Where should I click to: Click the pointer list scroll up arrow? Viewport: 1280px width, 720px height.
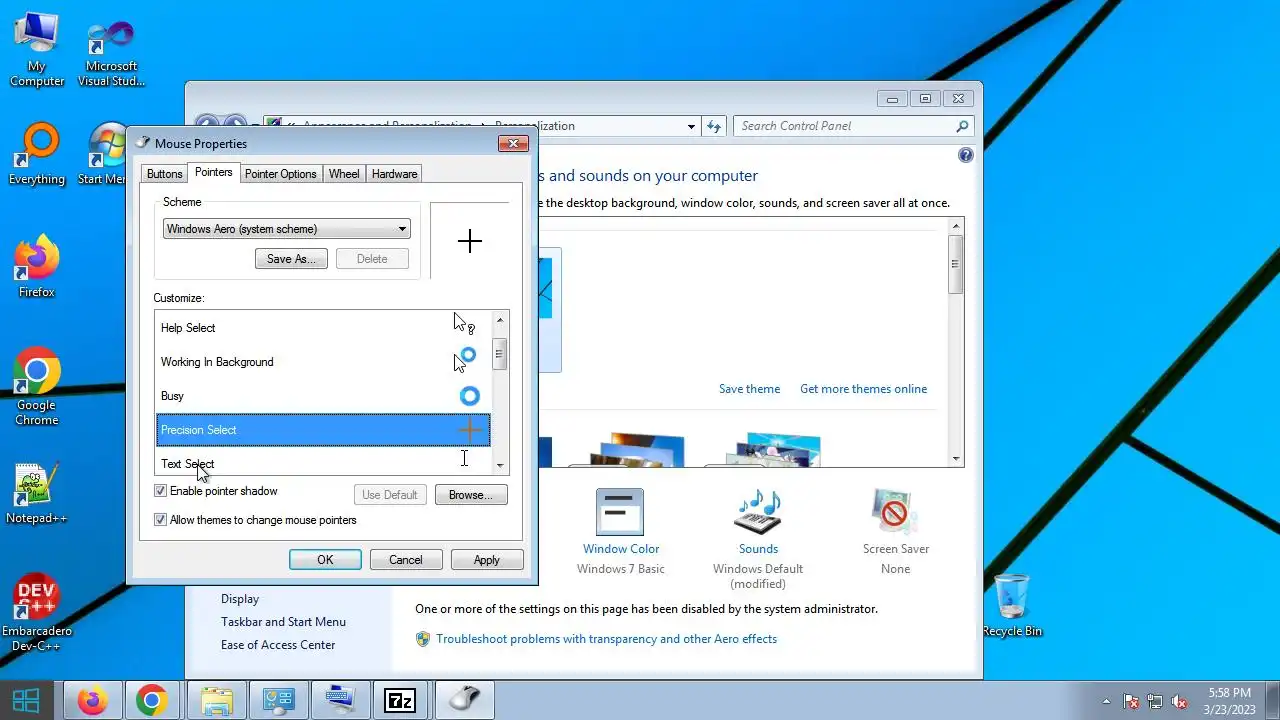500,320
